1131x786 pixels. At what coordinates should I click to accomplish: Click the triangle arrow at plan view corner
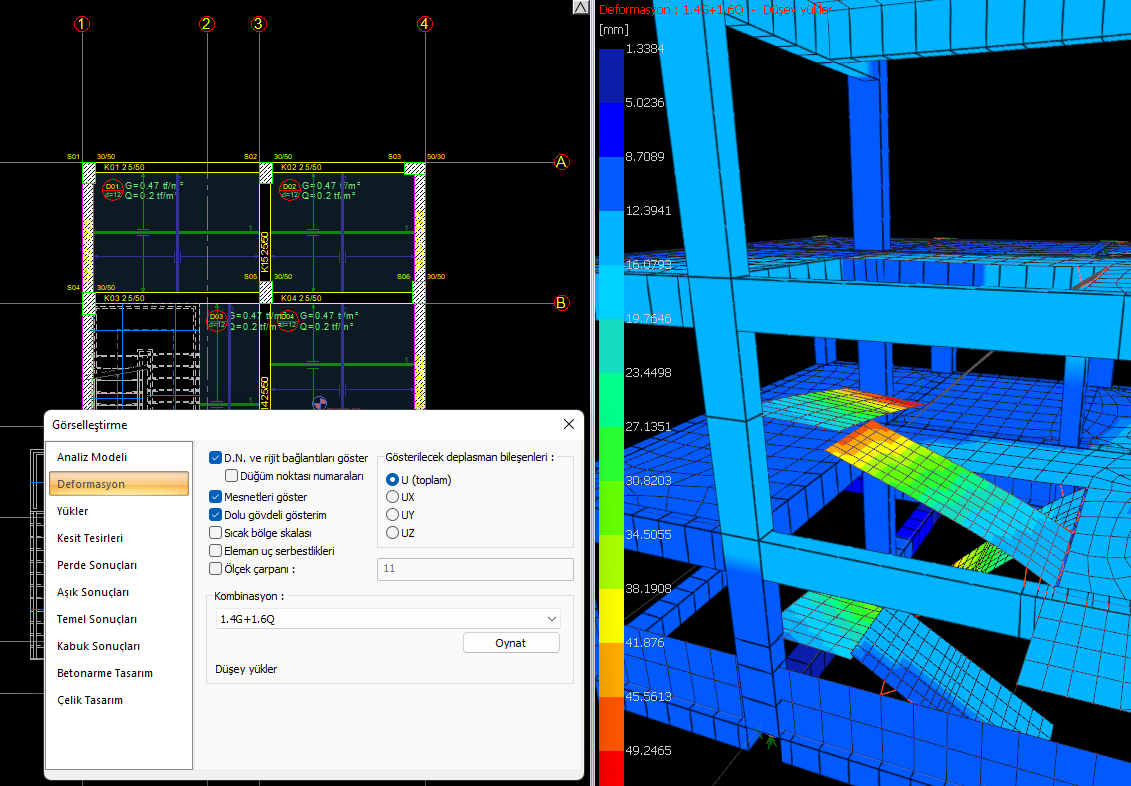point(580,8)
